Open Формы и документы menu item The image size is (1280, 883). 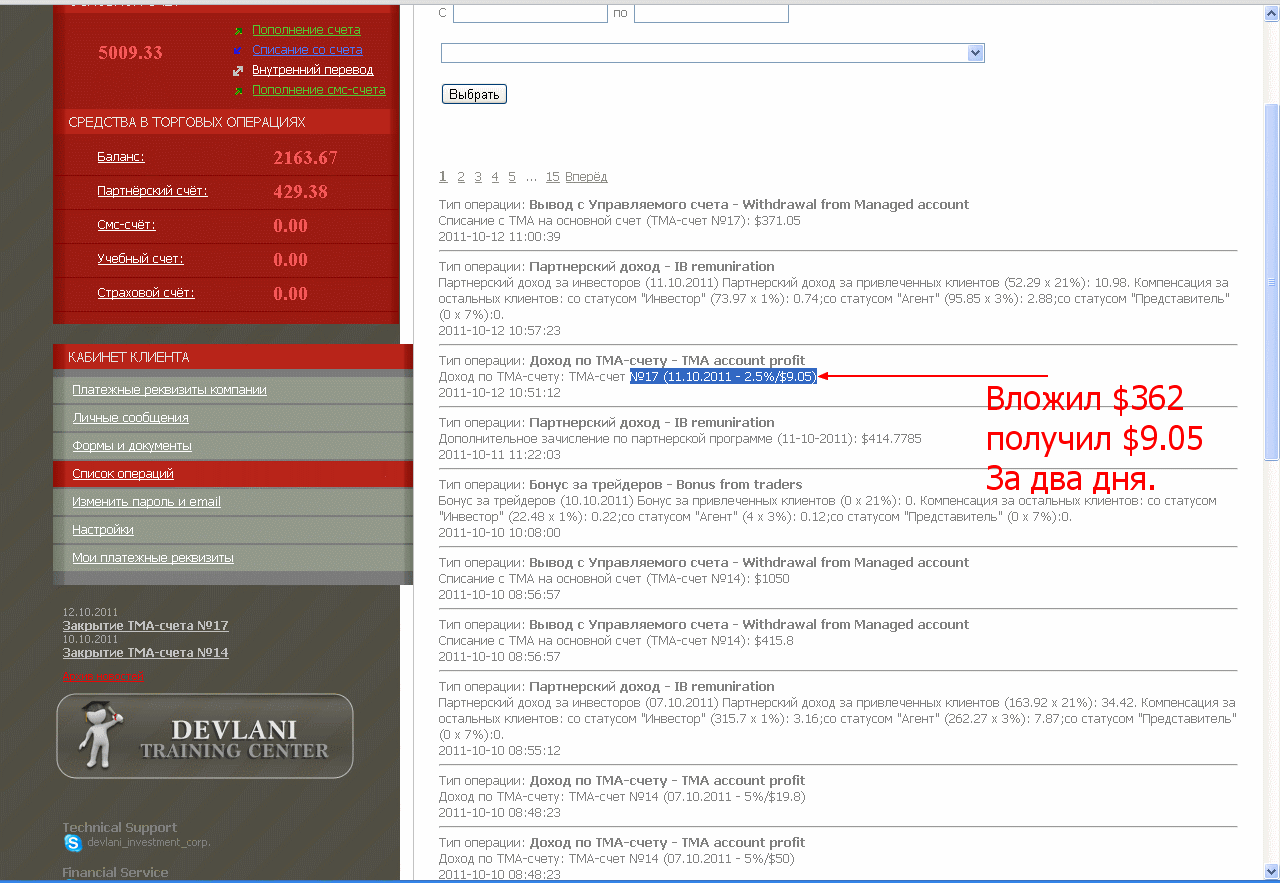233,446
